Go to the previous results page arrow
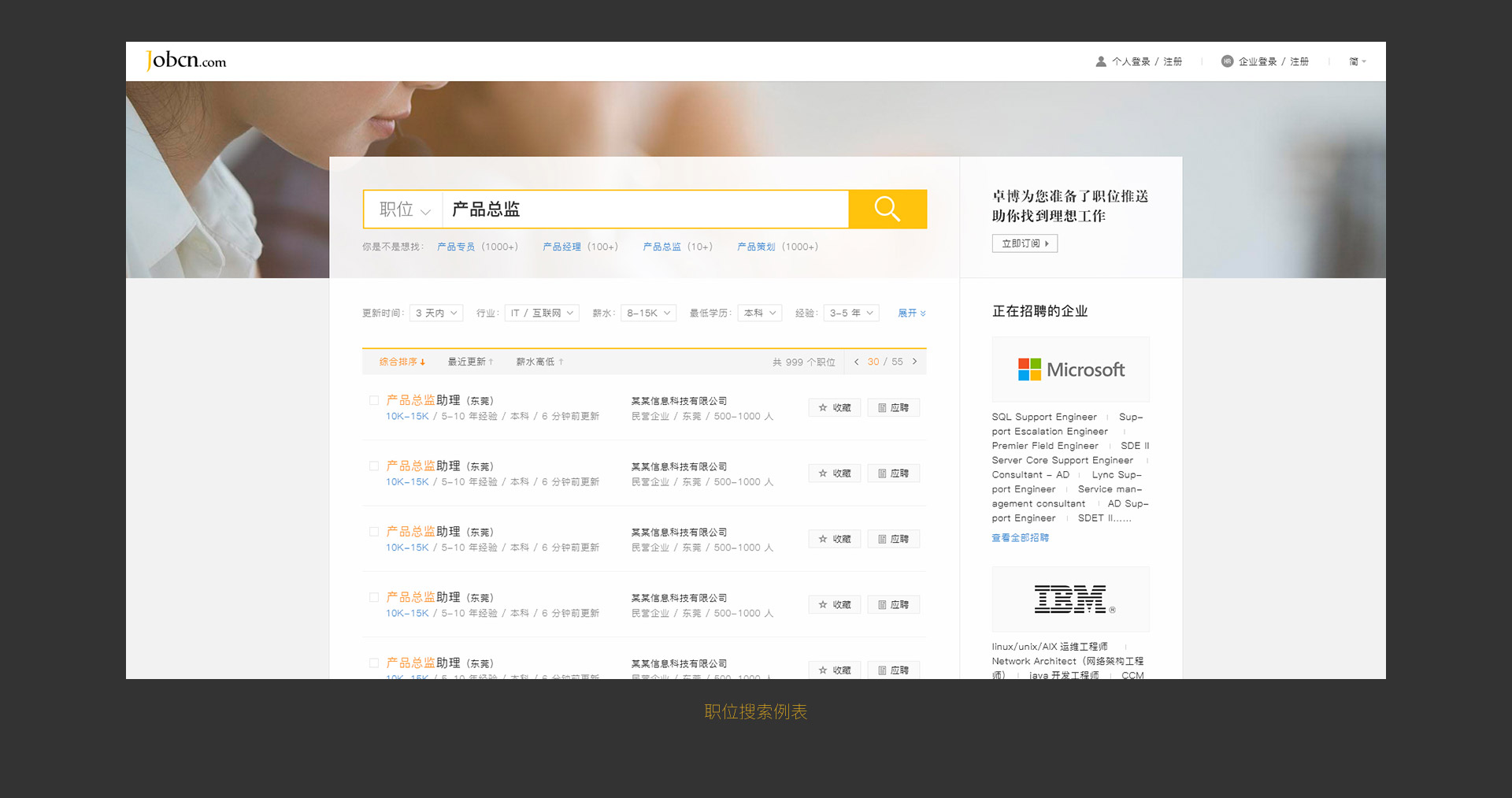This screenshot has width=1512, height=798. pos(856,362)
